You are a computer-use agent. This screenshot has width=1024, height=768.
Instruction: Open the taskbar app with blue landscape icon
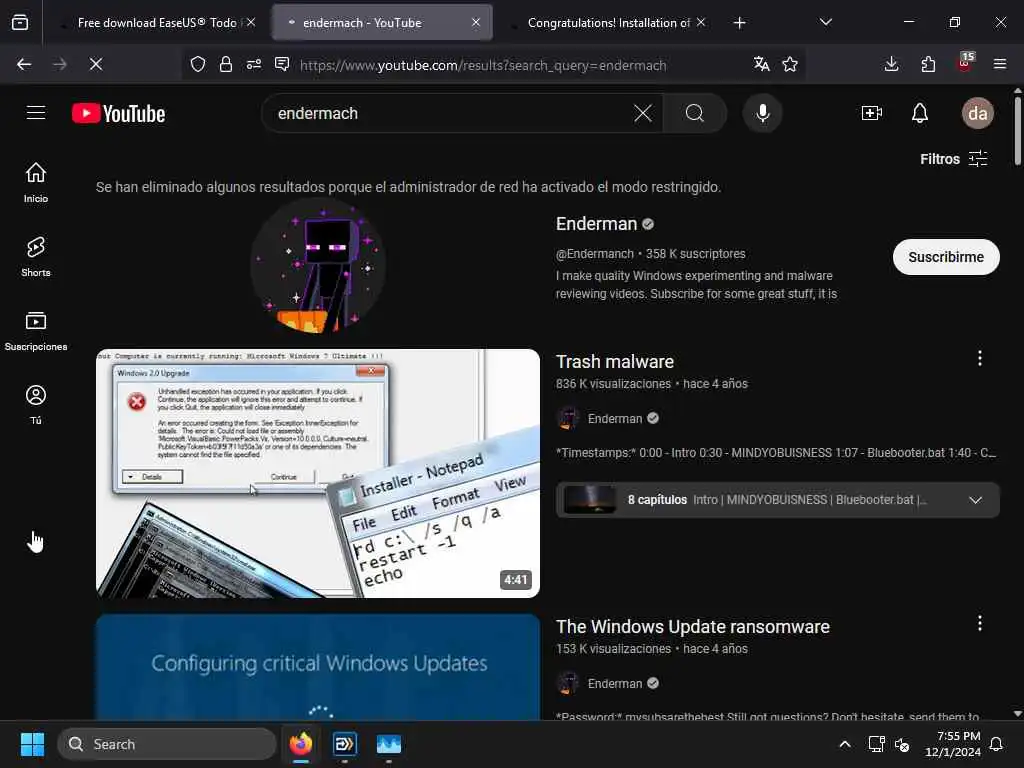(389, 744)
